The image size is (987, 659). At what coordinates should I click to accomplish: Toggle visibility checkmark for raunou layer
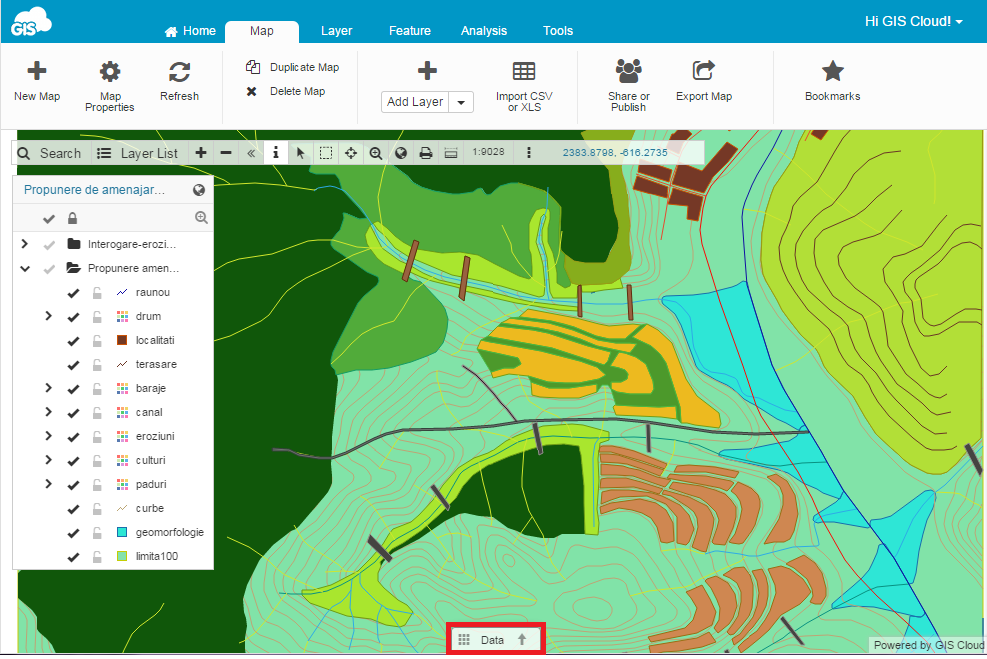point(74,293)
